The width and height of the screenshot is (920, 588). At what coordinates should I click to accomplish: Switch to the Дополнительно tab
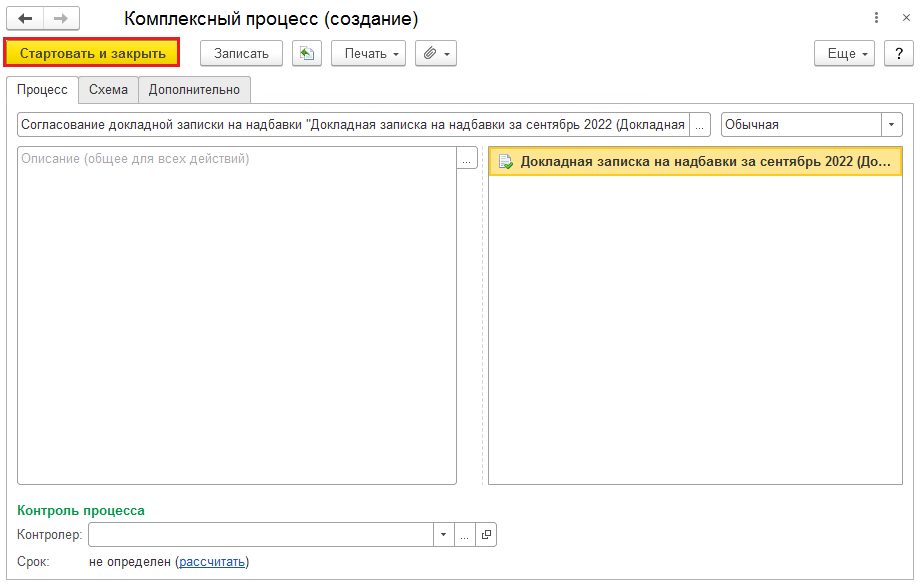pyautogui.click(x=194, y=90)
